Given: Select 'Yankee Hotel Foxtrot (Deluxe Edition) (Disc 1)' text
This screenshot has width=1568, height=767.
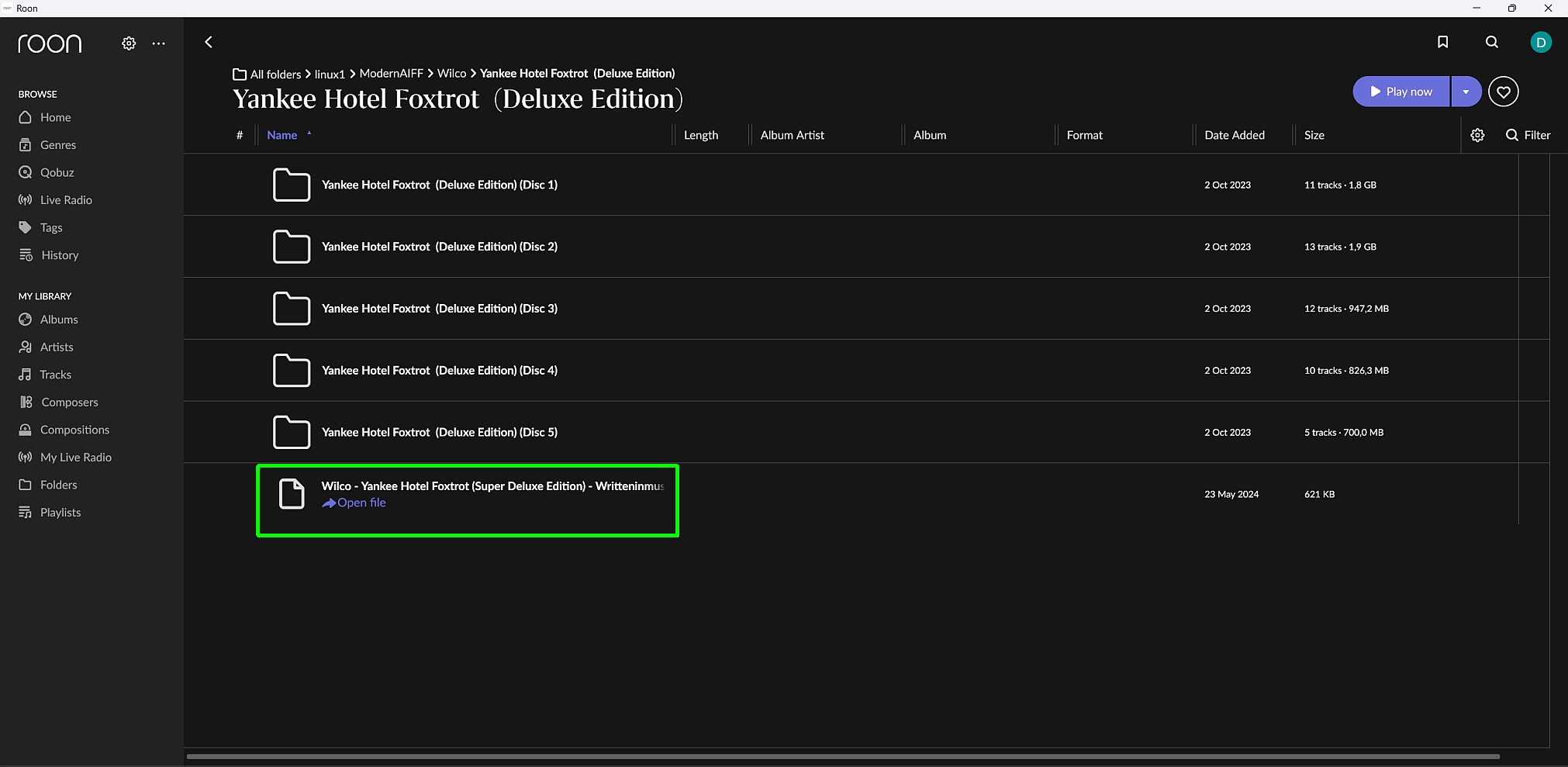Looking at the screenshot, I should [x=440, y=185].
